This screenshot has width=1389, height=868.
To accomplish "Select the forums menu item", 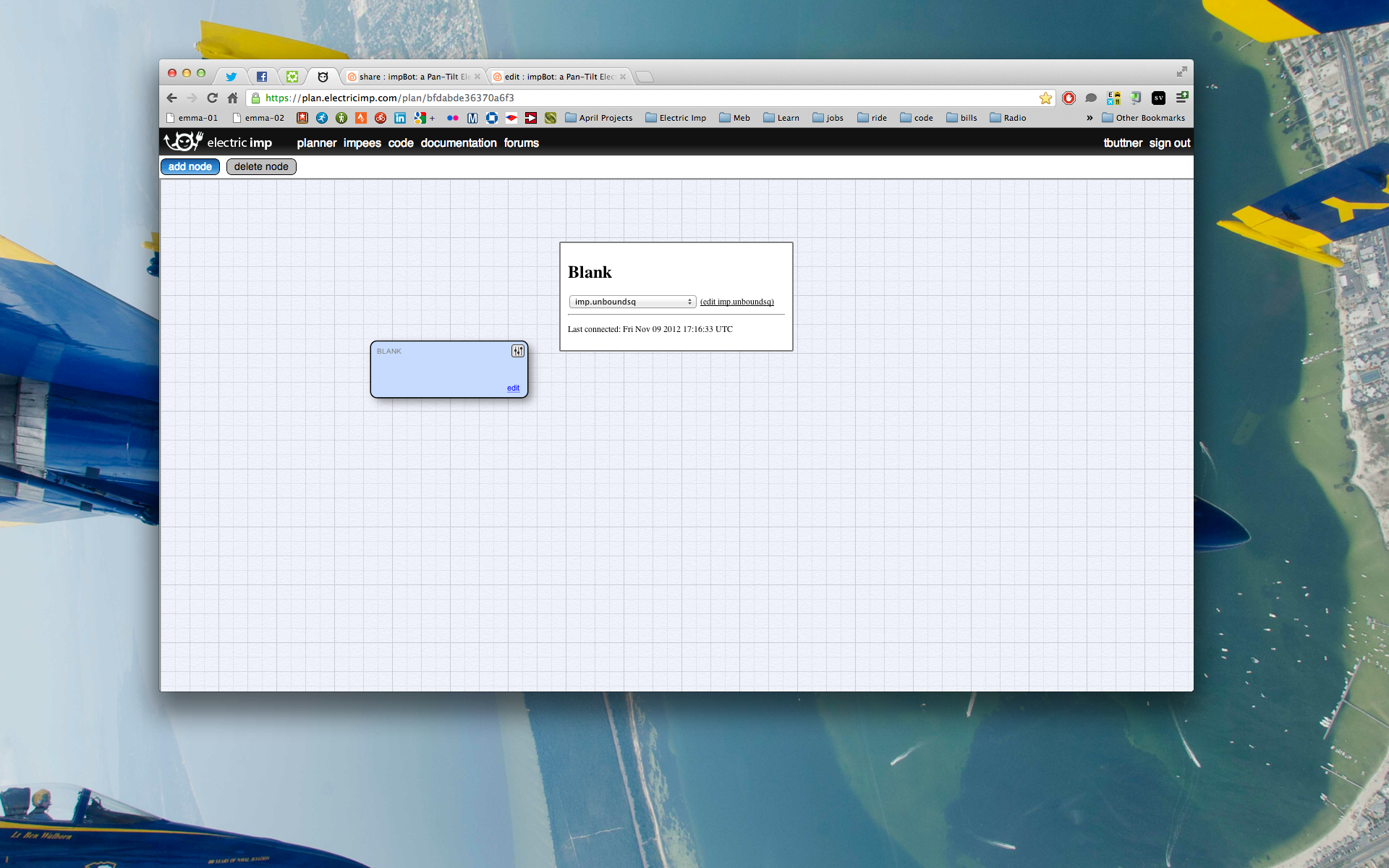I will coord(521,143).
